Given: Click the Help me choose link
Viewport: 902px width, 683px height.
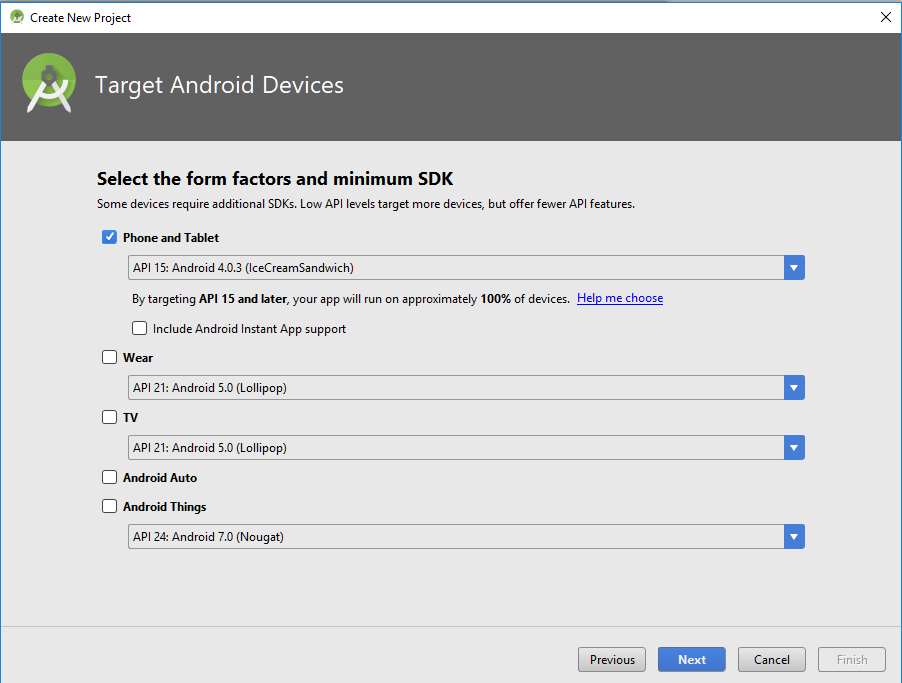Looking at the screenshot, I should (x=619, y=298).
